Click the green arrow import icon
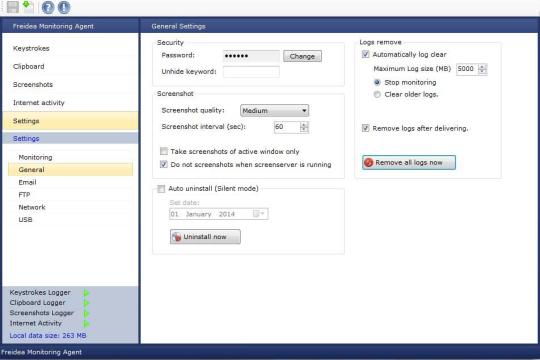 [28, 7]
